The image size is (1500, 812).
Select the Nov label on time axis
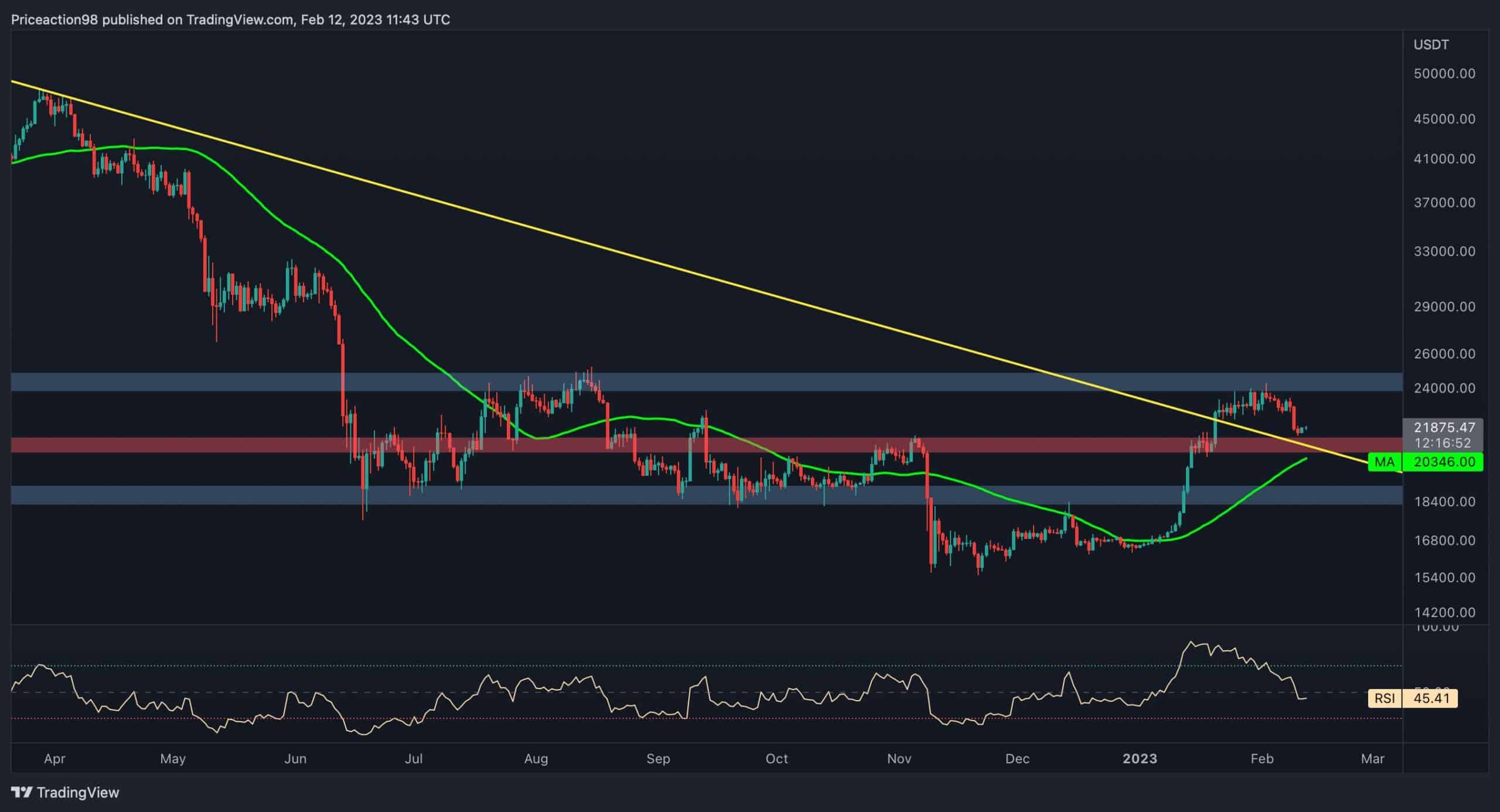pos(899,759)
